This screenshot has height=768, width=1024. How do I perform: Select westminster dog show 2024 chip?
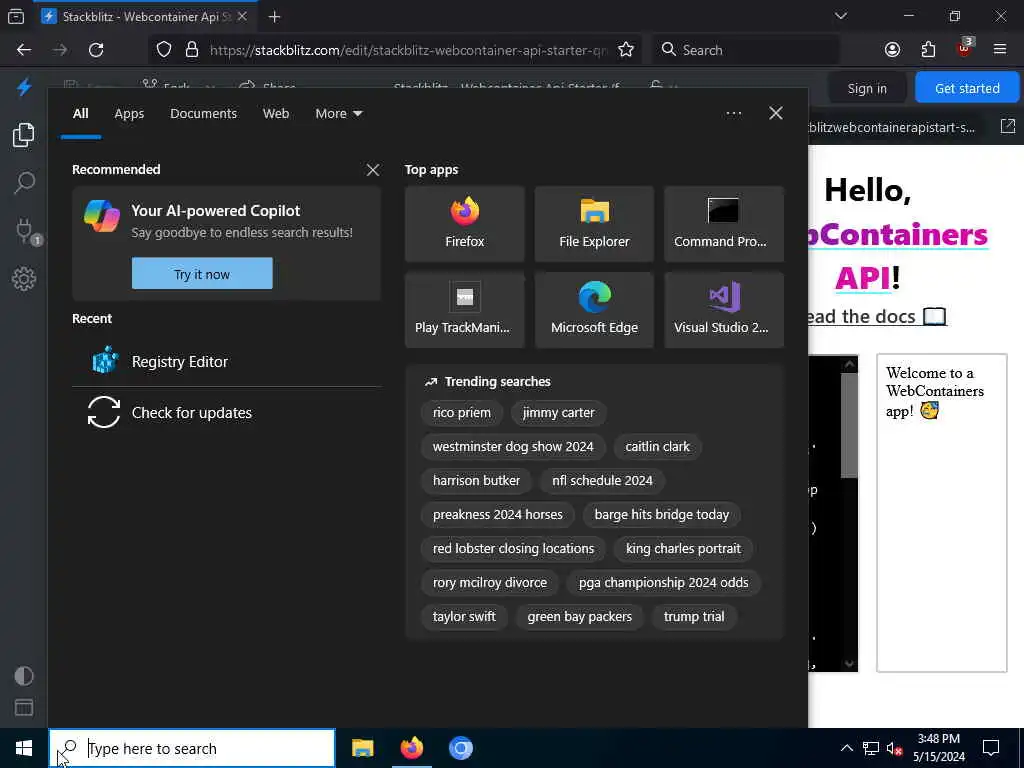tap(513, 447)
